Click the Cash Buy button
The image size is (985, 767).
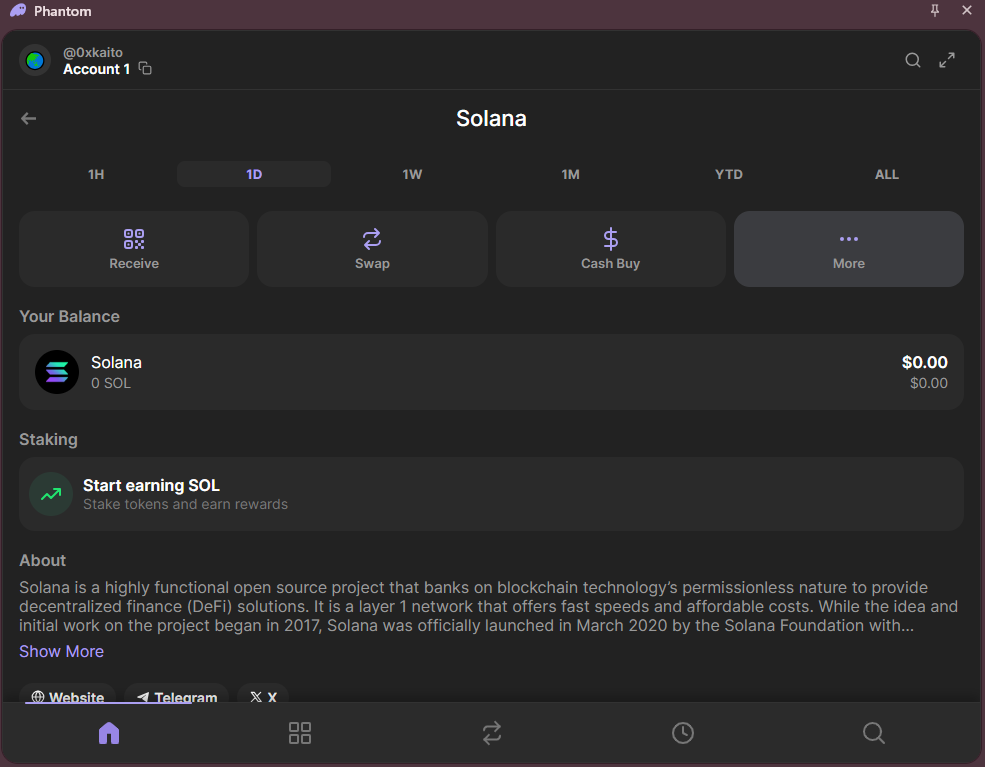611,249
